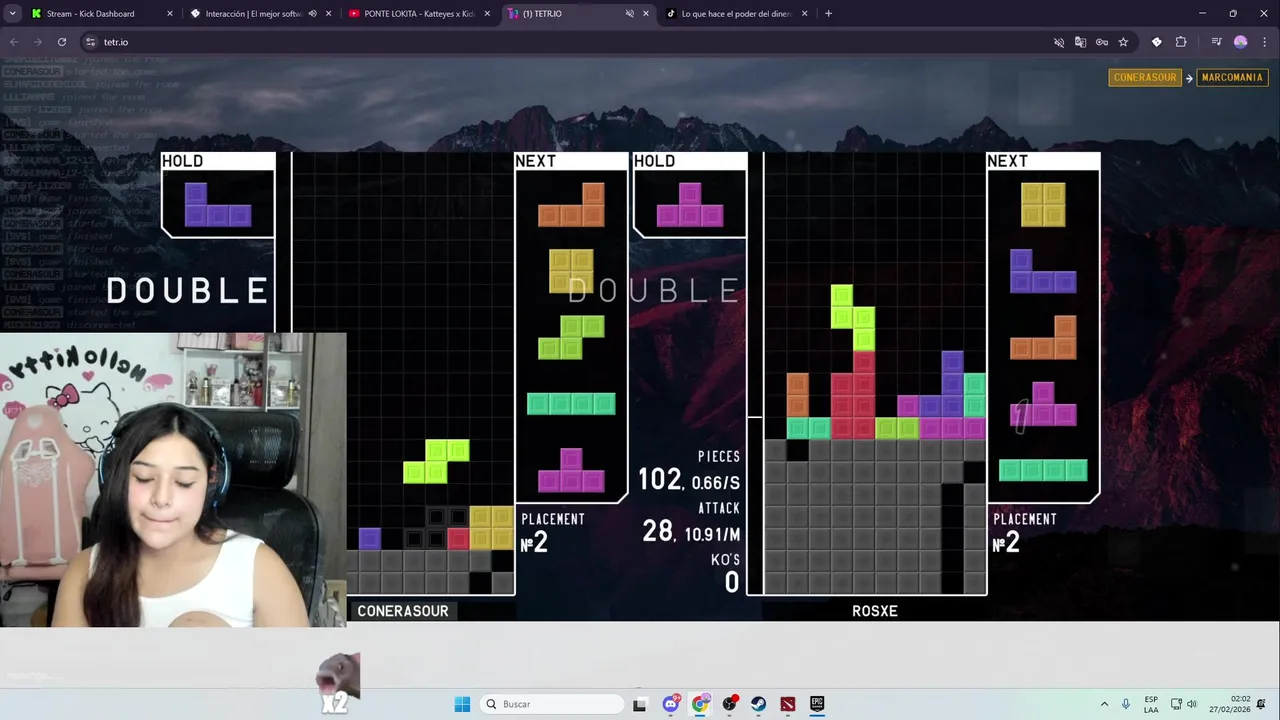The width and height of the screenshot is (1280, 720).
Task: Close the TikTok tab
Action: [x=804, y=14]
